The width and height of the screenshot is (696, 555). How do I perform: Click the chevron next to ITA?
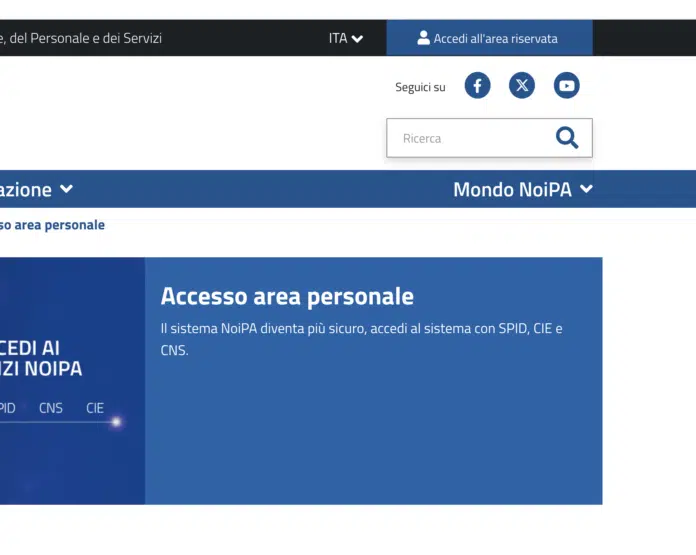click(358, 39)
